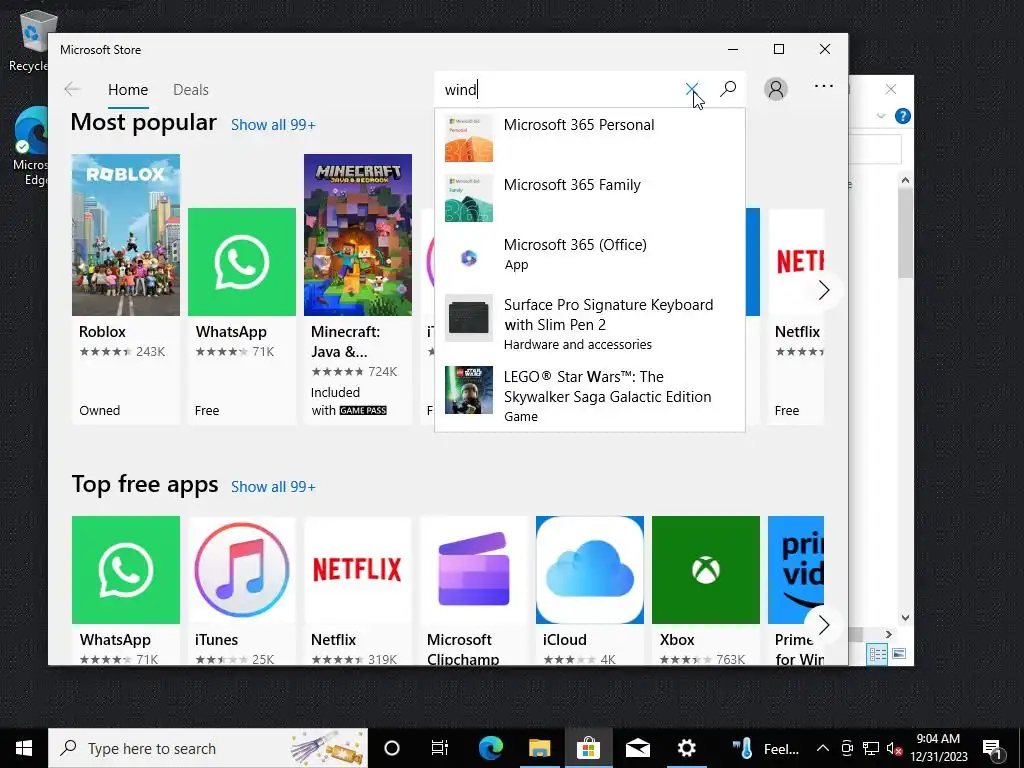Image resolution: width=1024 pixels, height=768 pixels.
Task: Switch to the Deals tab
Action: pos(191,89)
